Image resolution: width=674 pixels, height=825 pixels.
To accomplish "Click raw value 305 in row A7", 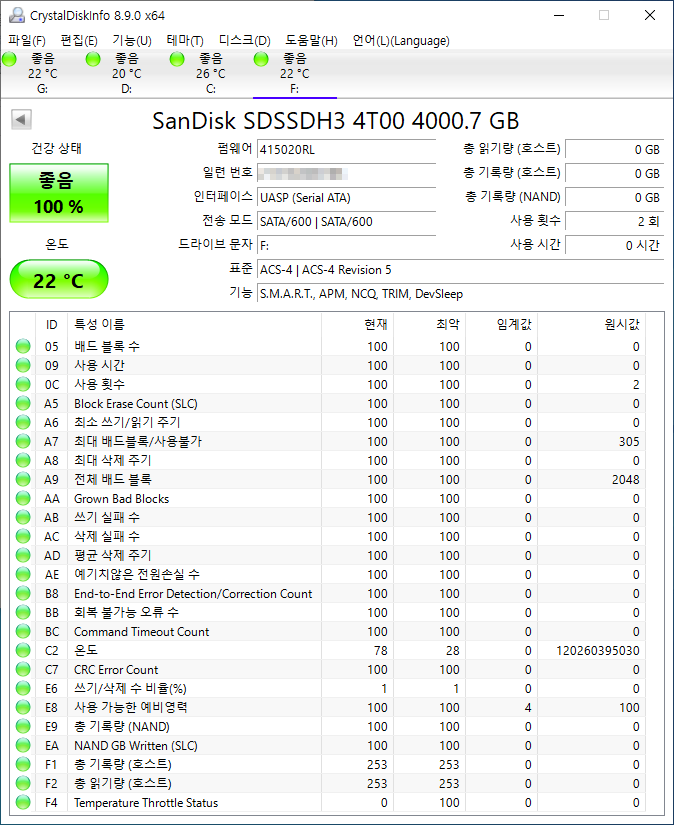I will pyautogui.click(x=629, y=441).
